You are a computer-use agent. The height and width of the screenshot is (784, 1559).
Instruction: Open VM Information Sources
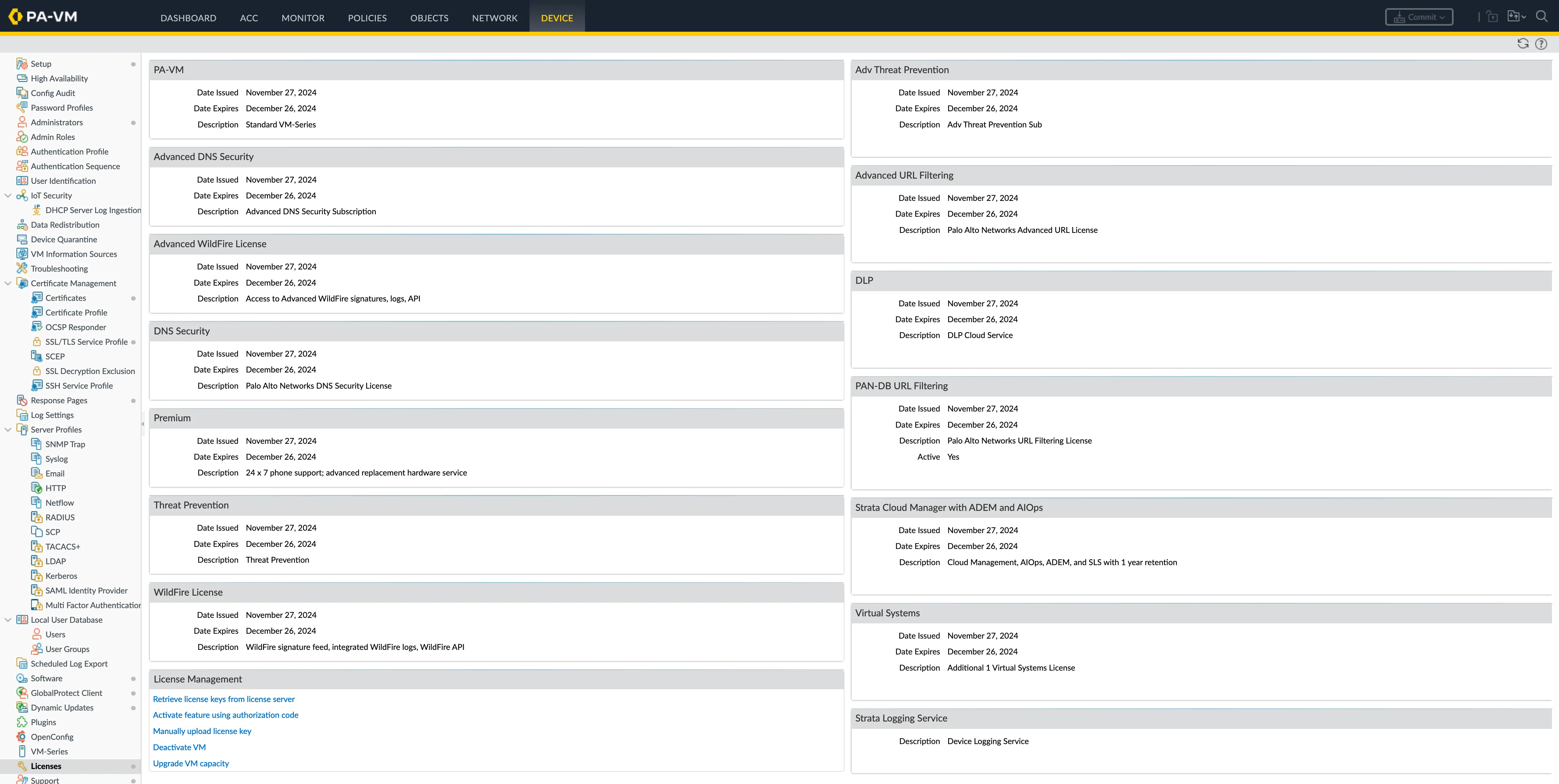tap(74, 254)
